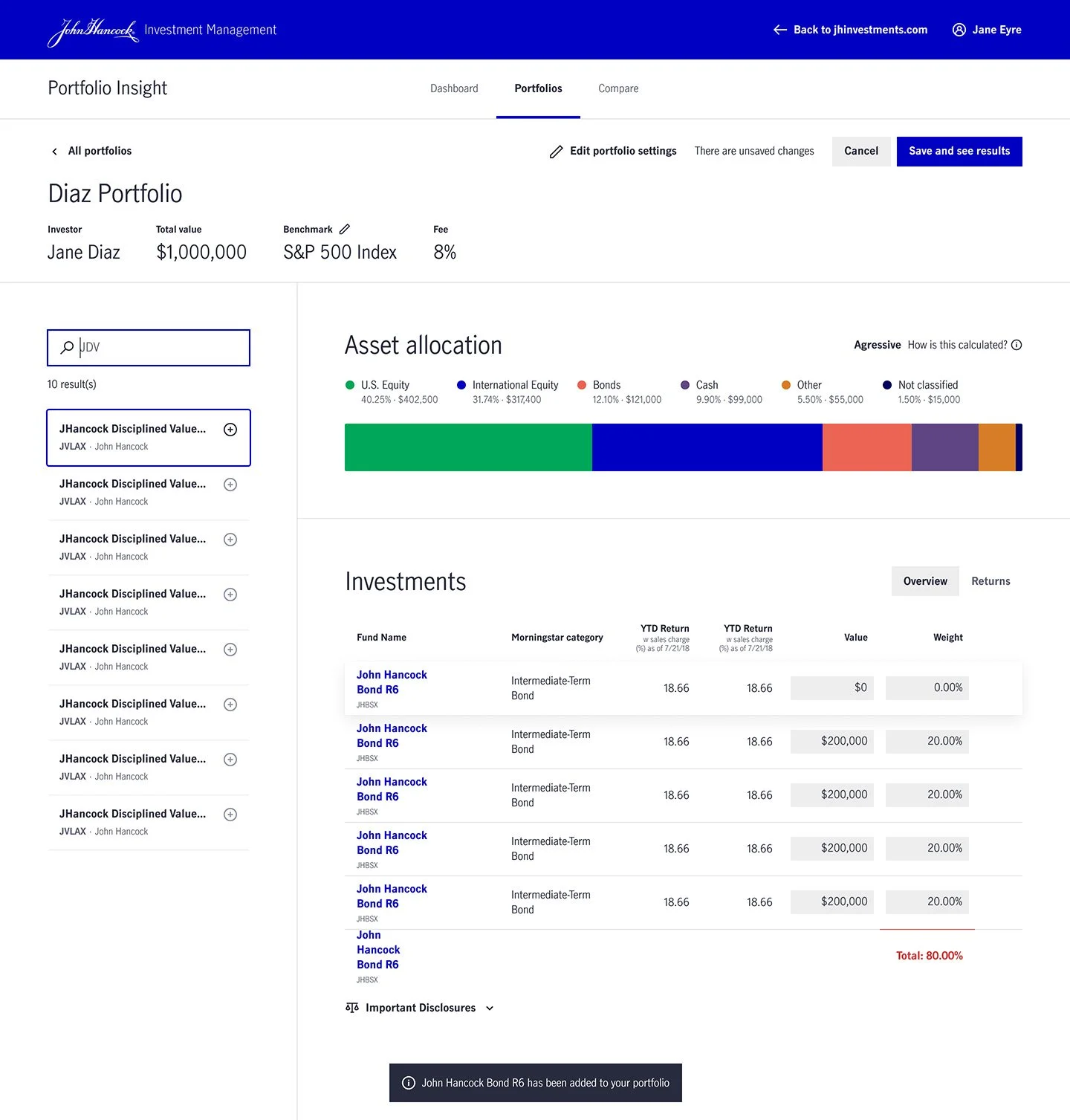Add the first highlighted JHancock Disciplined Value fund
The image size is (1070, 1120).
(230, 430)
